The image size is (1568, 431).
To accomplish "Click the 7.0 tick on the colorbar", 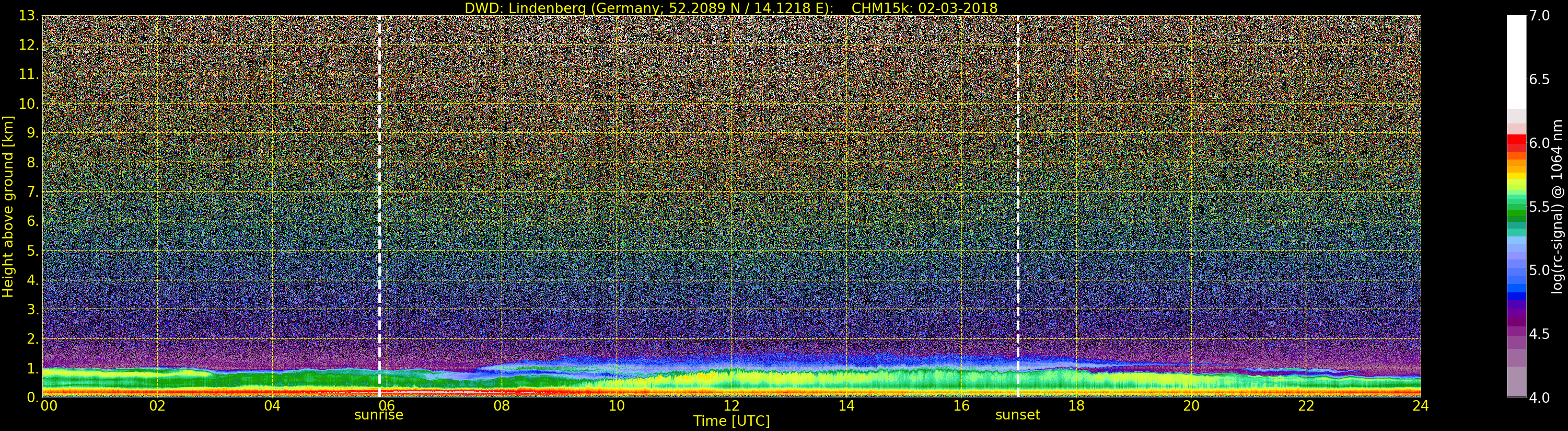I will tap(1539, 16).
